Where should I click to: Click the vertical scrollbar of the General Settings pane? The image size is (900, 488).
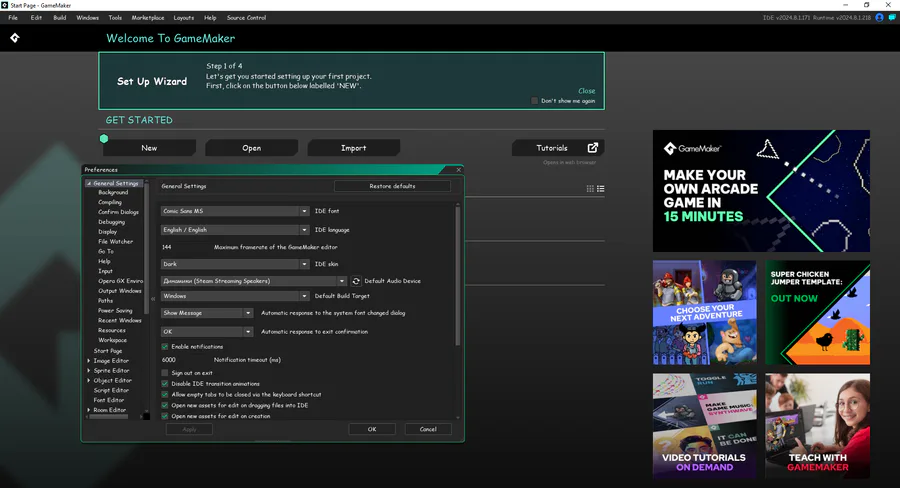click(457, 276)
